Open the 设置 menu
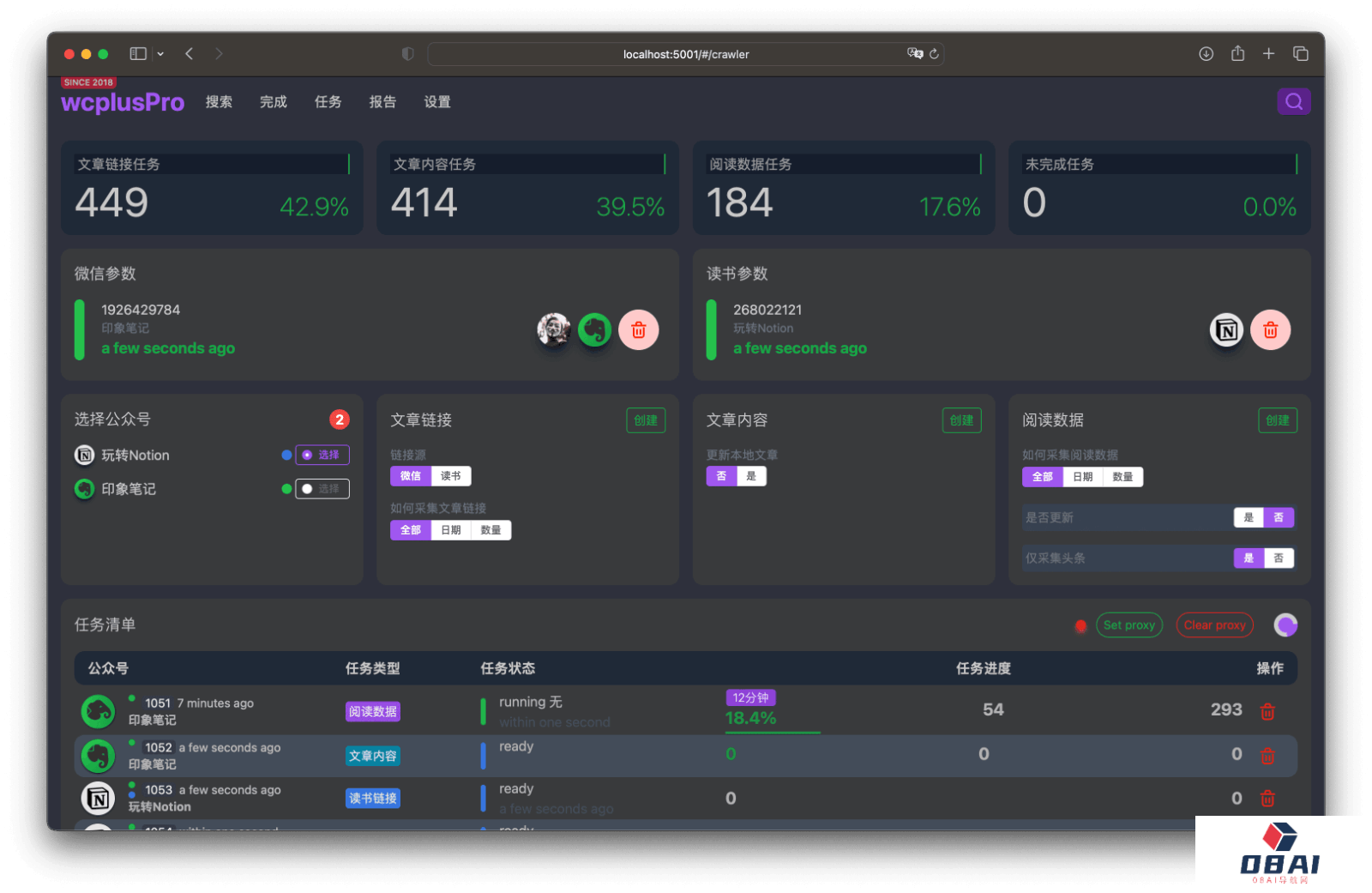This screenshot has width=1372, height=893. (437, 102)
